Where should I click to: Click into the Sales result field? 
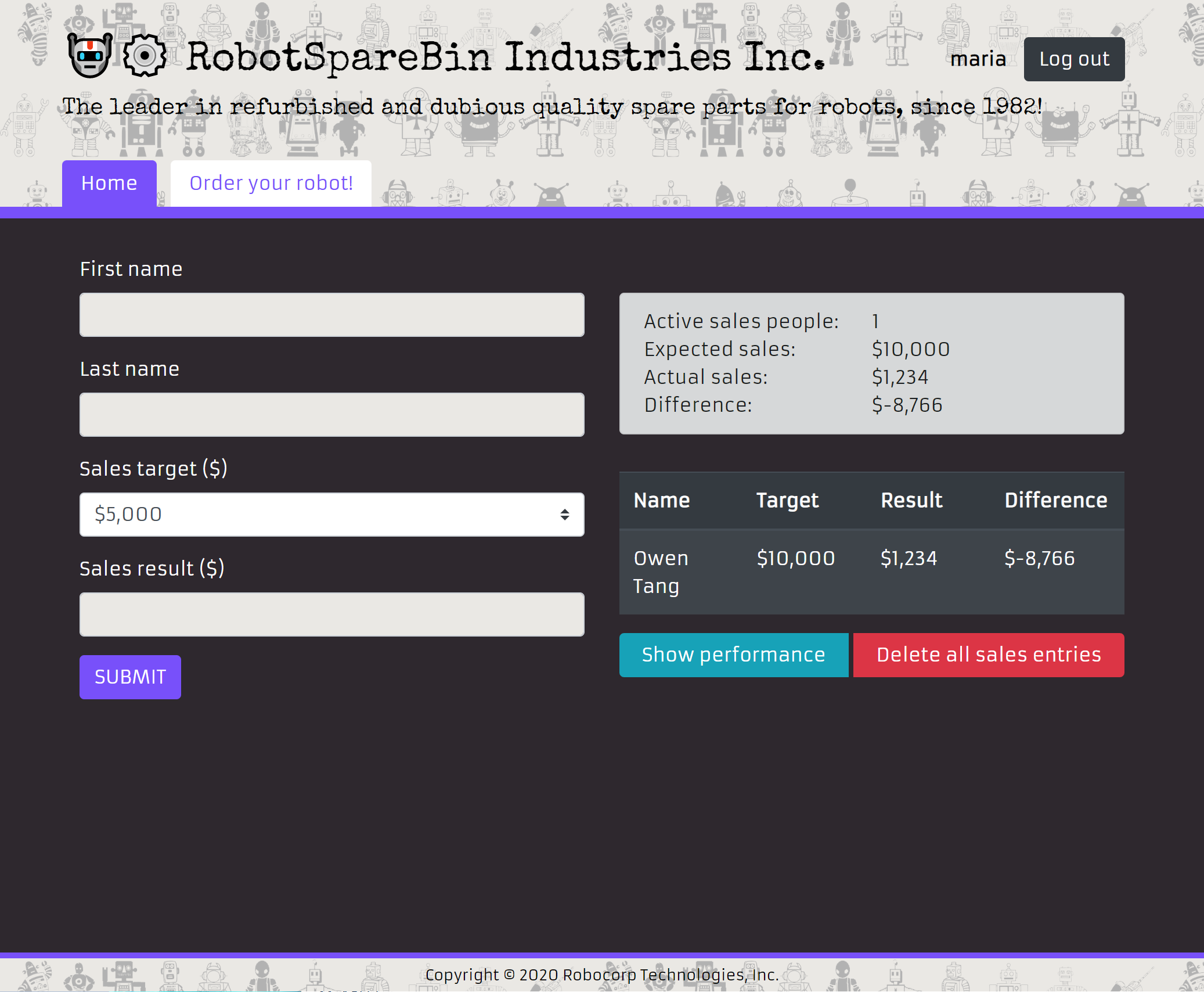[331, 614]
